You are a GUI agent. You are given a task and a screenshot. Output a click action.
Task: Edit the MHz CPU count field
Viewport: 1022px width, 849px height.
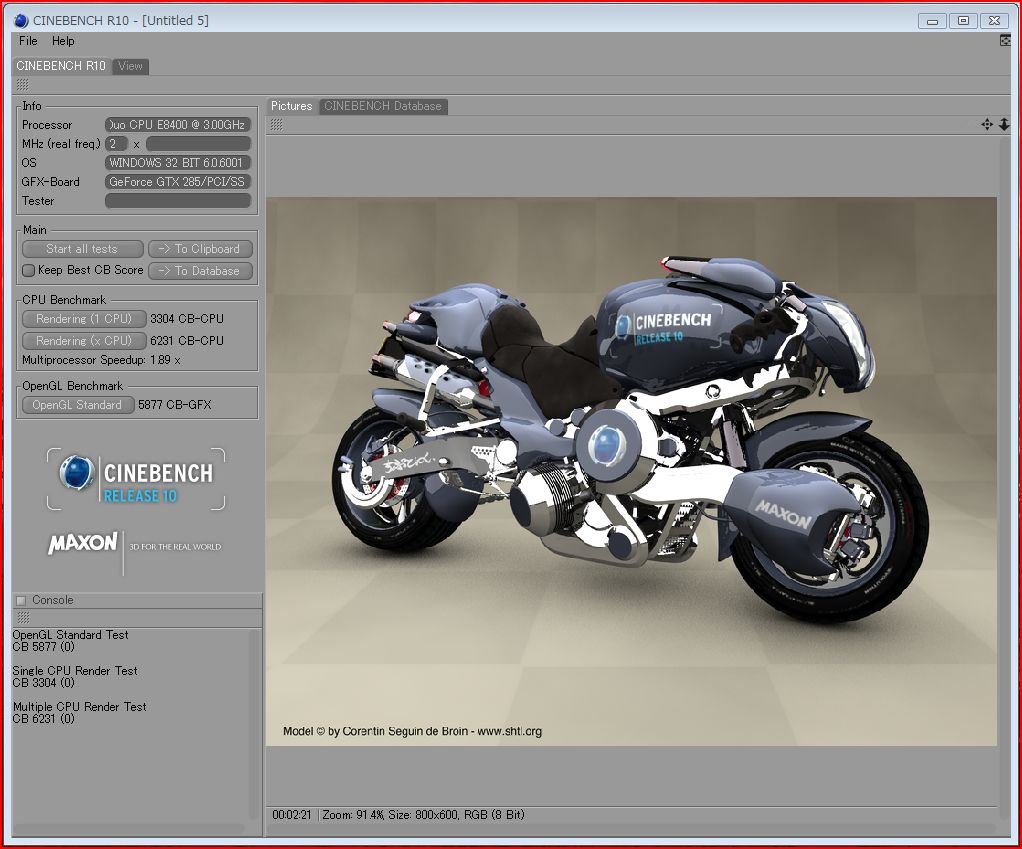tap(116, 143)
